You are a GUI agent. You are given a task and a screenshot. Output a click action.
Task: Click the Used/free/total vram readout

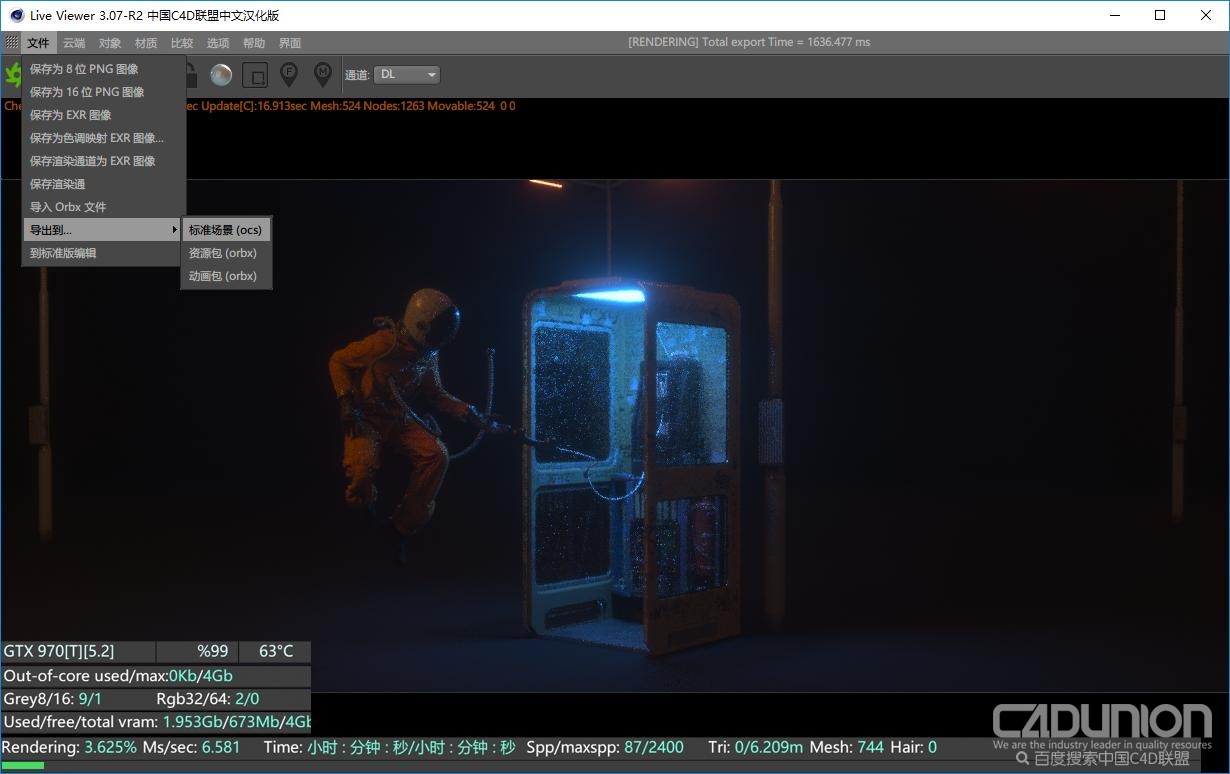[156, 721]
